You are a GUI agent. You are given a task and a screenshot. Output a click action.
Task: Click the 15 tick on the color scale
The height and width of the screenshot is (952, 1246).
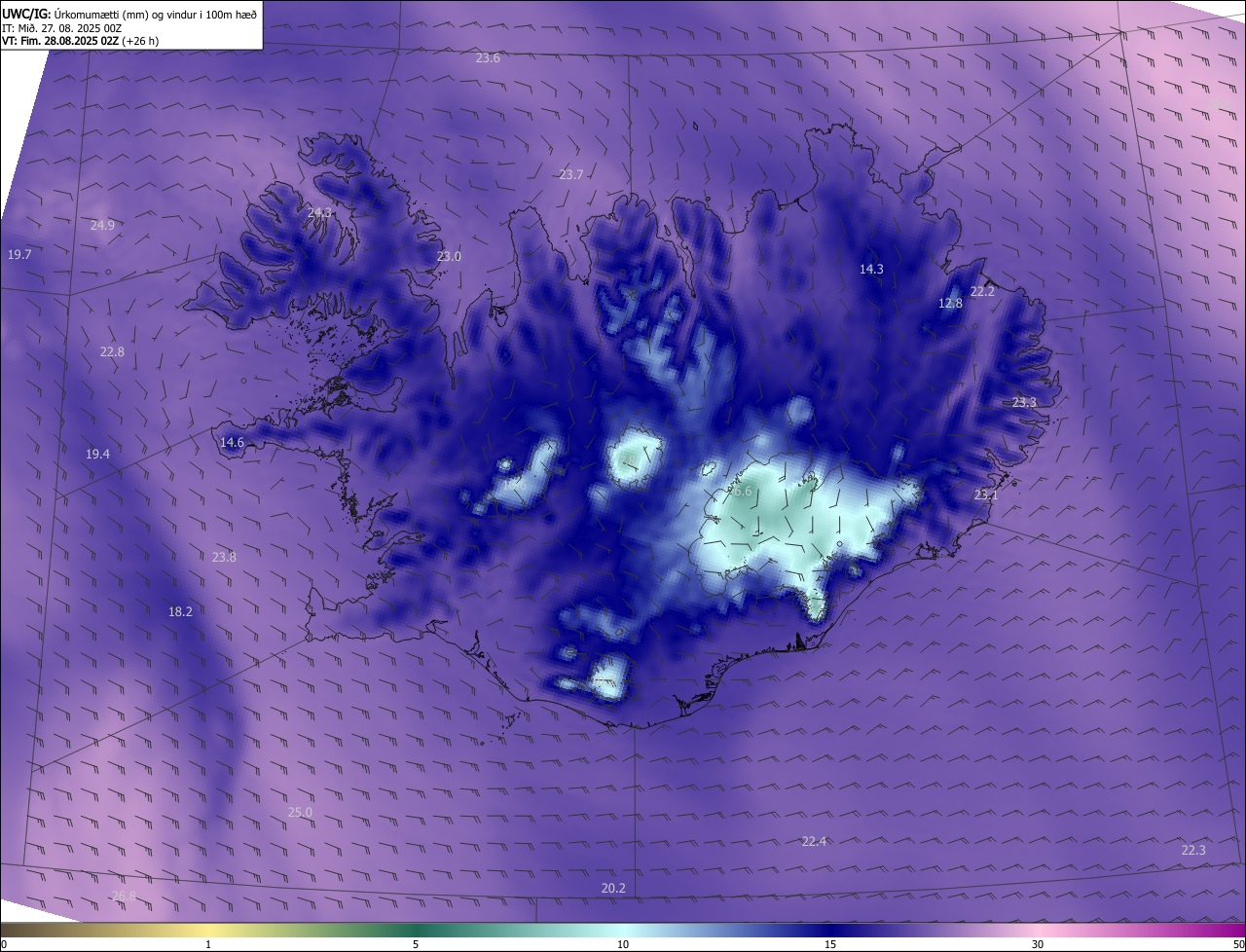[830, 944]
